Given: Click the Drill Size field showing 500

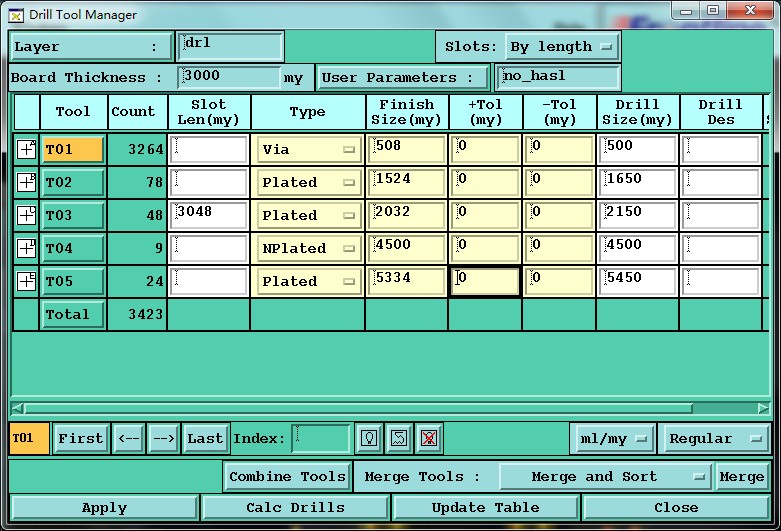Looking at the screenshot, I should click(x=638, y=149).
